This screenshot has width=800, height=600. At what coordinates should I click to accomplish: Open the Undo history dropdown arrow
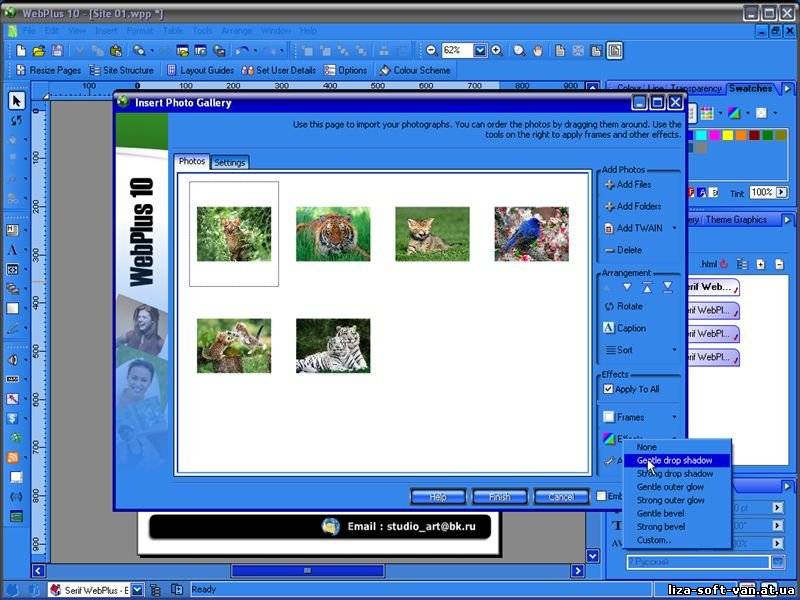pyautogui.click(x=255, y=51)
